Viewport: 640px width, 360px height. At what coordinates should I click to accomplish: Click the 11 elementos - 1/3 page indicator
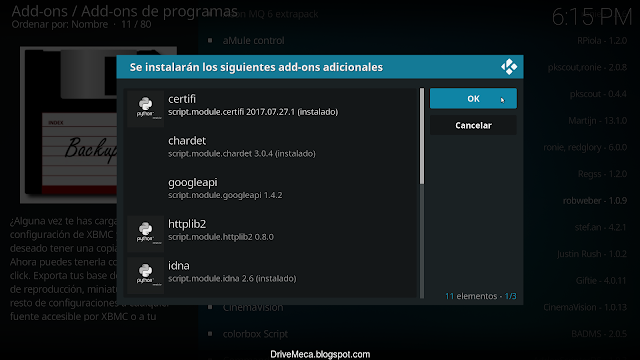480,296
